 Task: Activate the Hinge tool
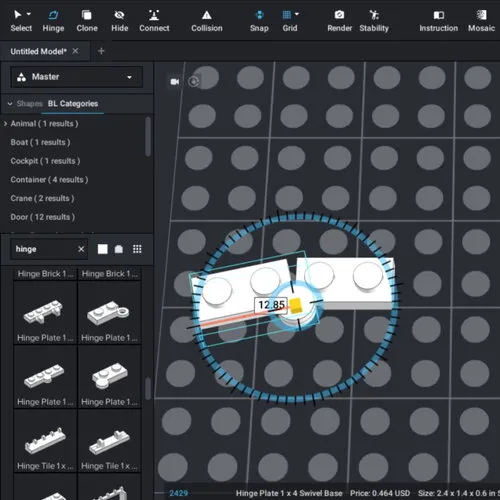click(53, 21)
